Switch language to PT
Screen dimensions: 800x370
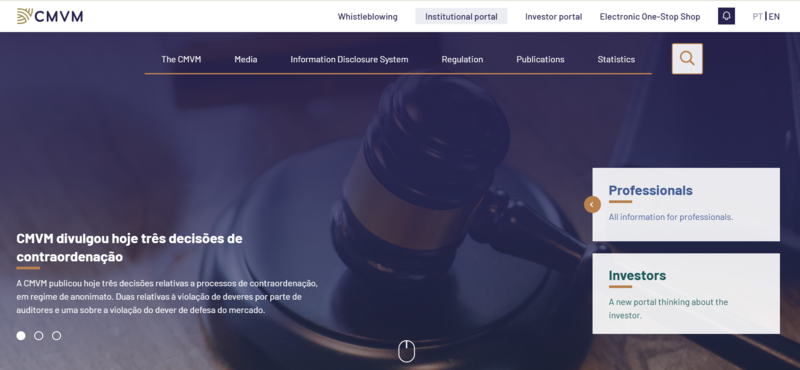point(757,16)
